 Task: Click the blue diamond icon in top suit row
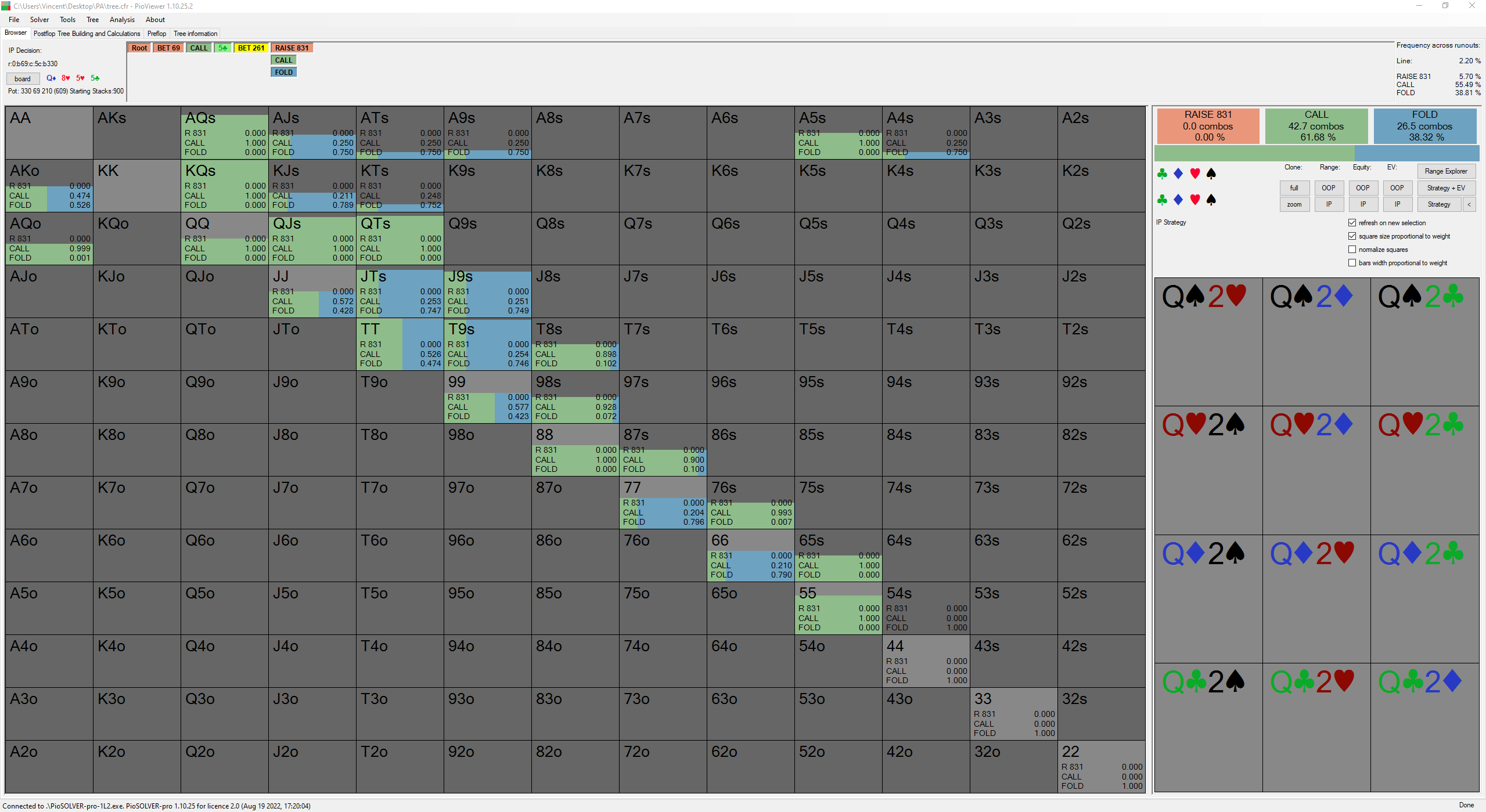click(x=1178, y=174)
